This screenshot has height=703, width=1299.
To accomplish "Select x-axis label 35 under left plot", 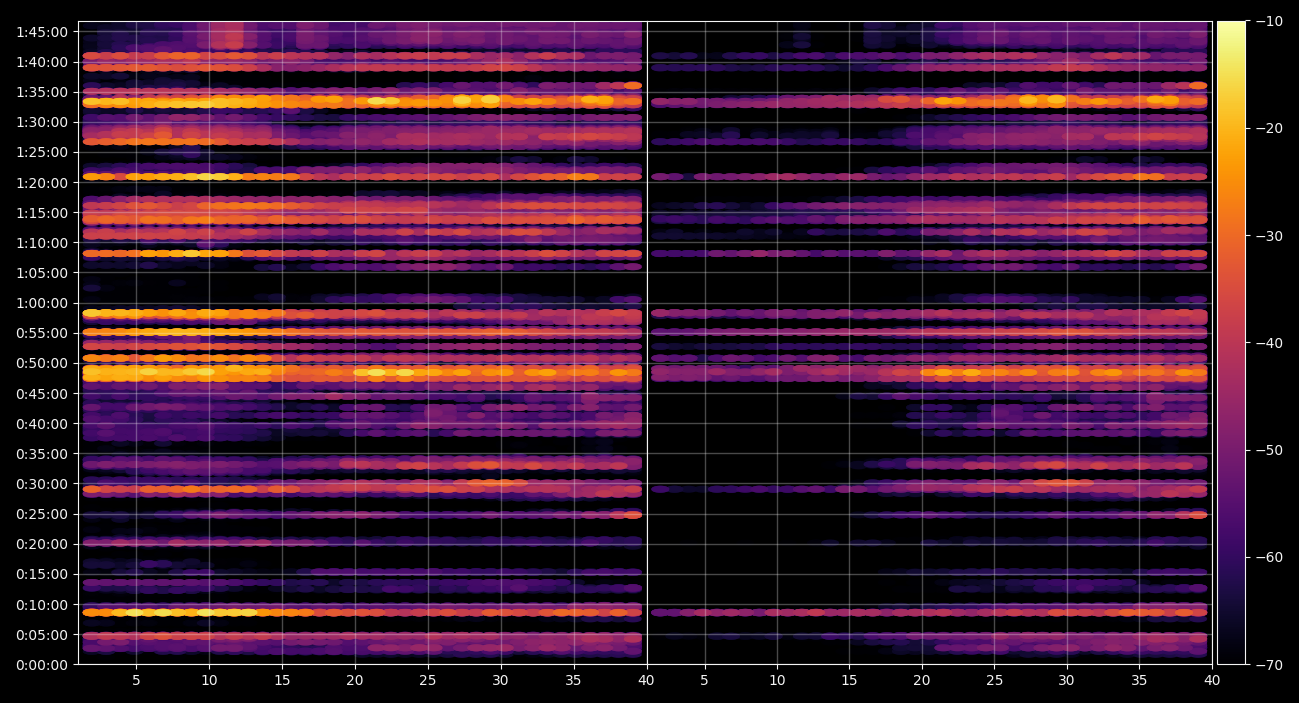I will (574, 681).
